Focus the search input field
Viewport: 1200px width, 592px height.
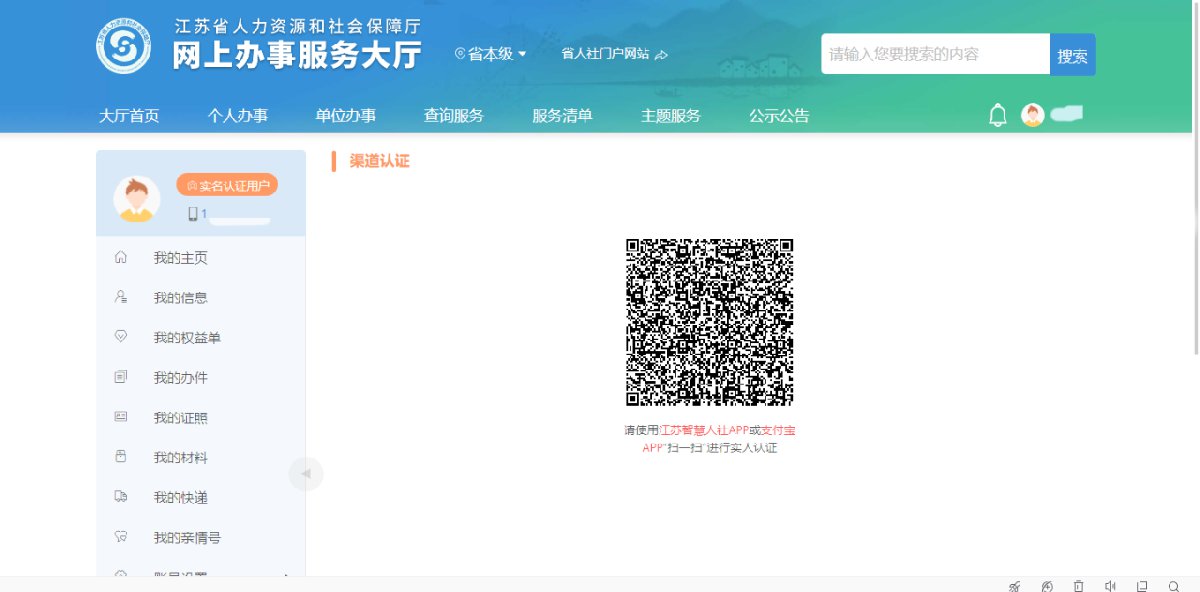935,55
